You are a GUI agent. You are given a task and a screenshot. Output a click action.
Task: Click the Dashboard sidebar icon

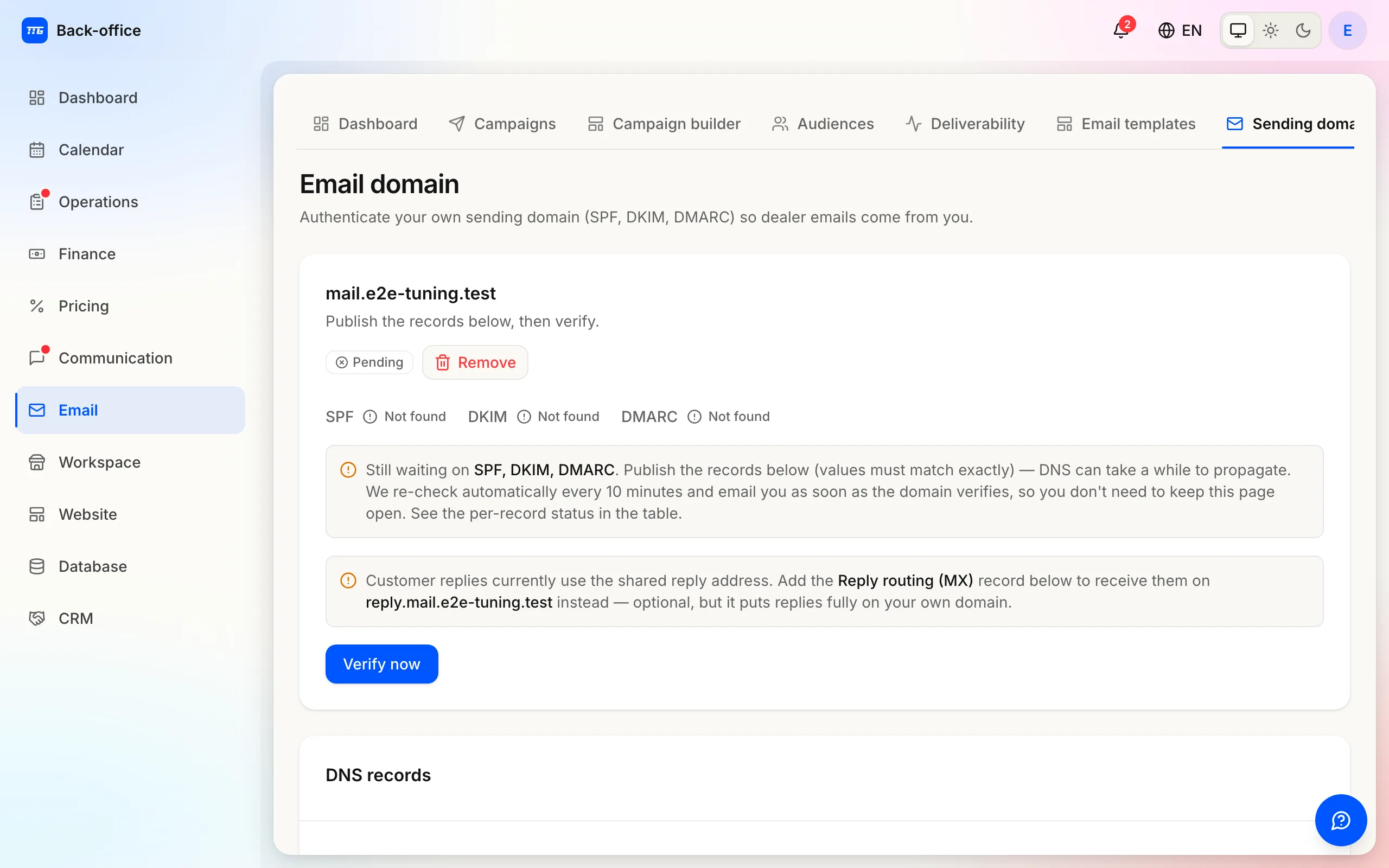pyautogui.click(x=37, y=98)
